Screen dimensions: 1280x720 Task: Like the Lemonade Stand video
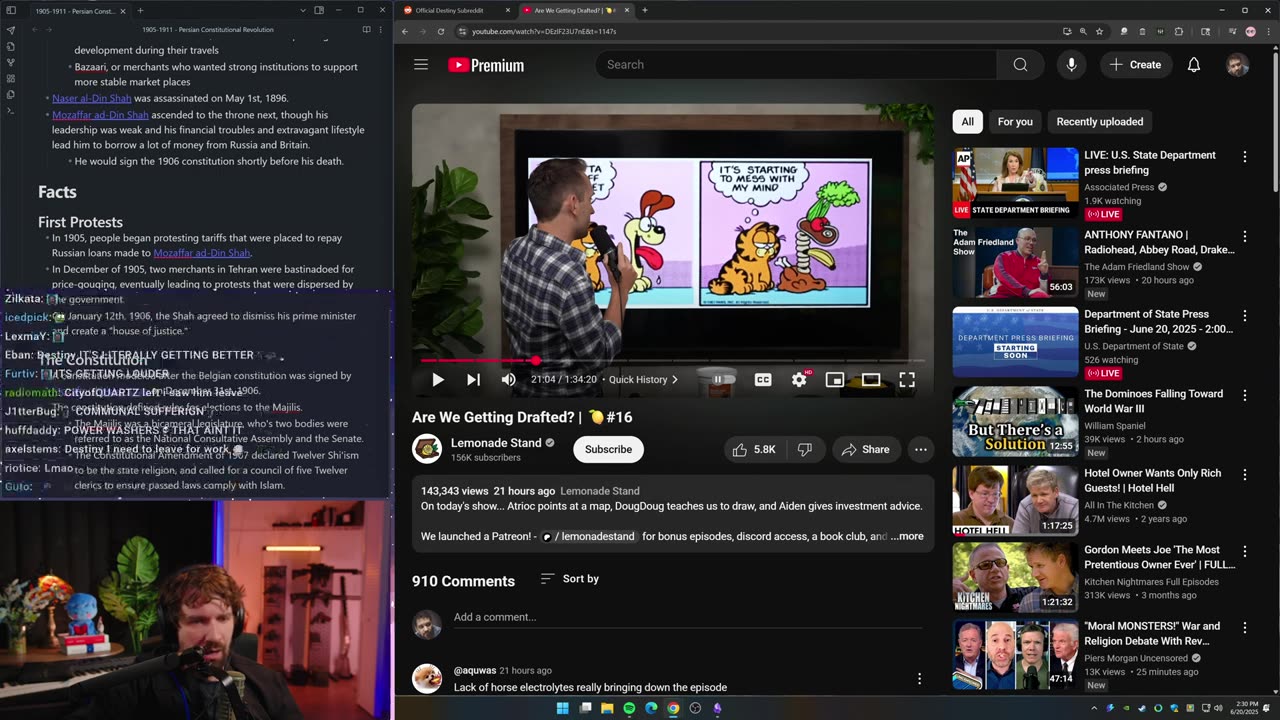tap(754, 450)
